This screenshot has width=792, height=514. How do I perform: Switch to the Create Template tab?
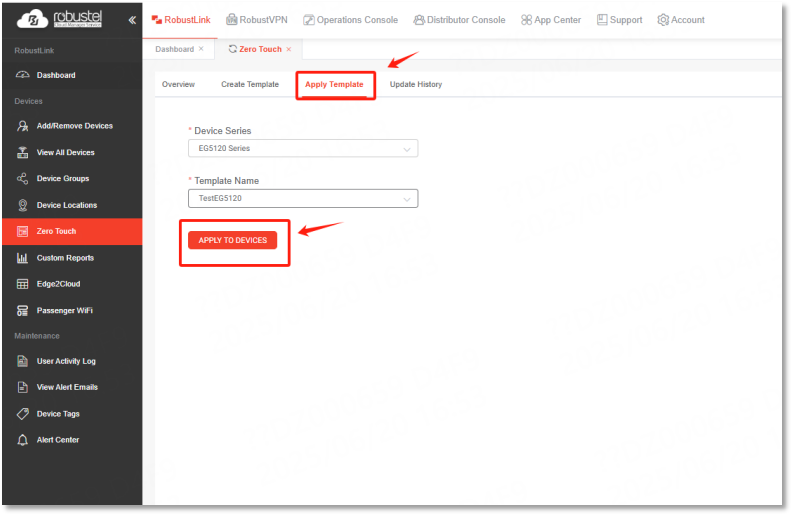pyautogui.click(x=250, y=84)
